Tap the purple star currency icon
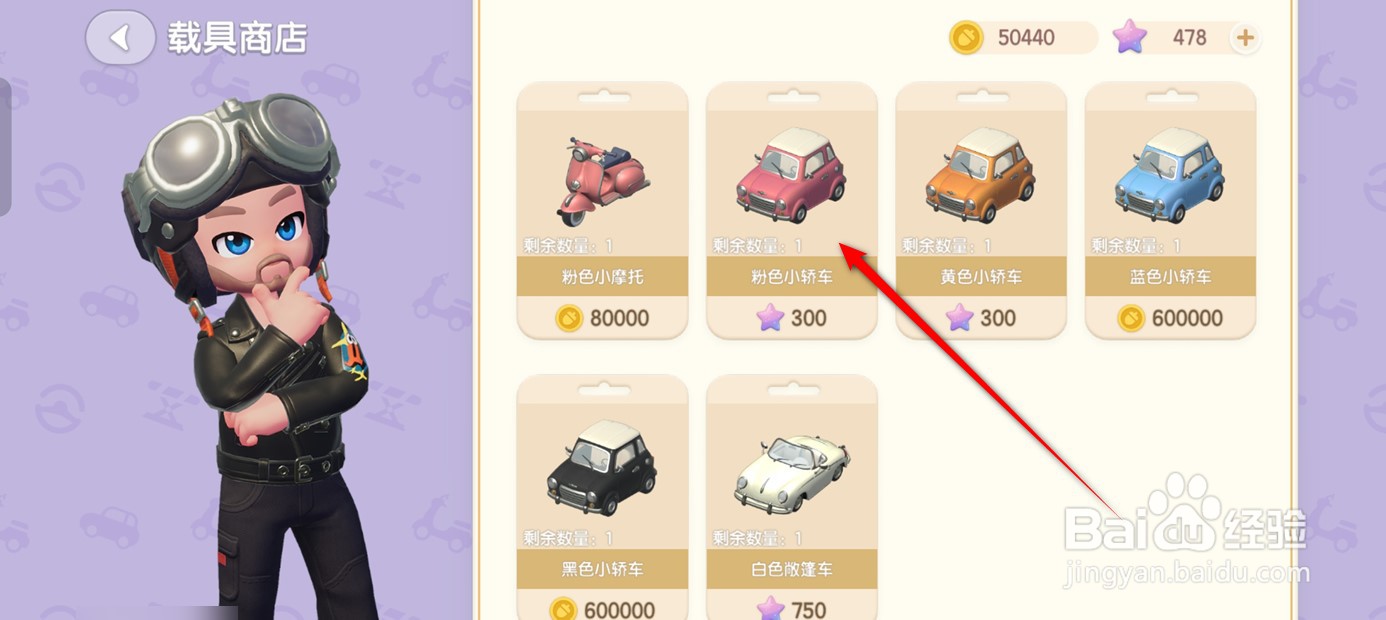 [x=1130, y=38]
